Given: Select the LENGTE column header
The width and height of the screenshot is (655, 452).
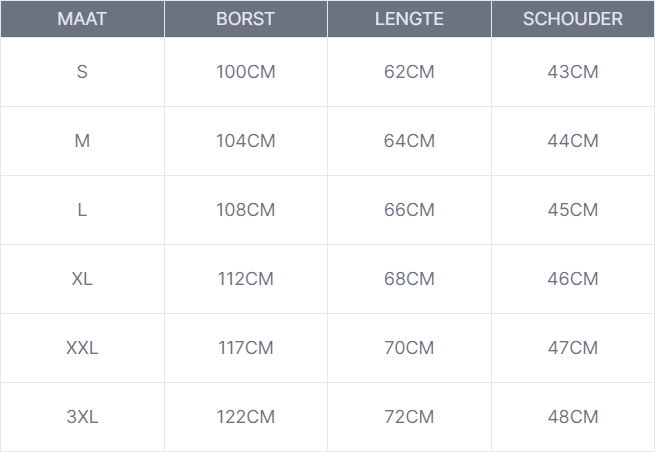Looking at the screenshot, I should click(x=409, y=19).
